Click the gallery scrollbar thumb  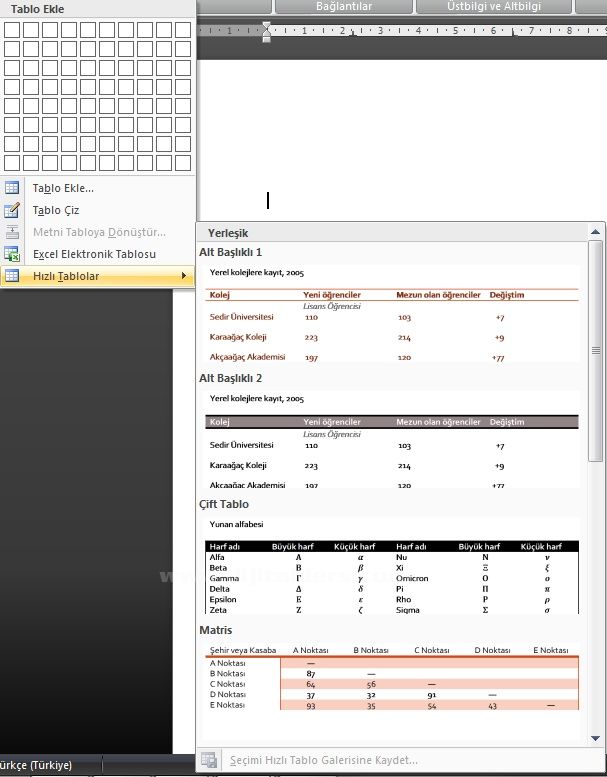(x=595, y=351)
